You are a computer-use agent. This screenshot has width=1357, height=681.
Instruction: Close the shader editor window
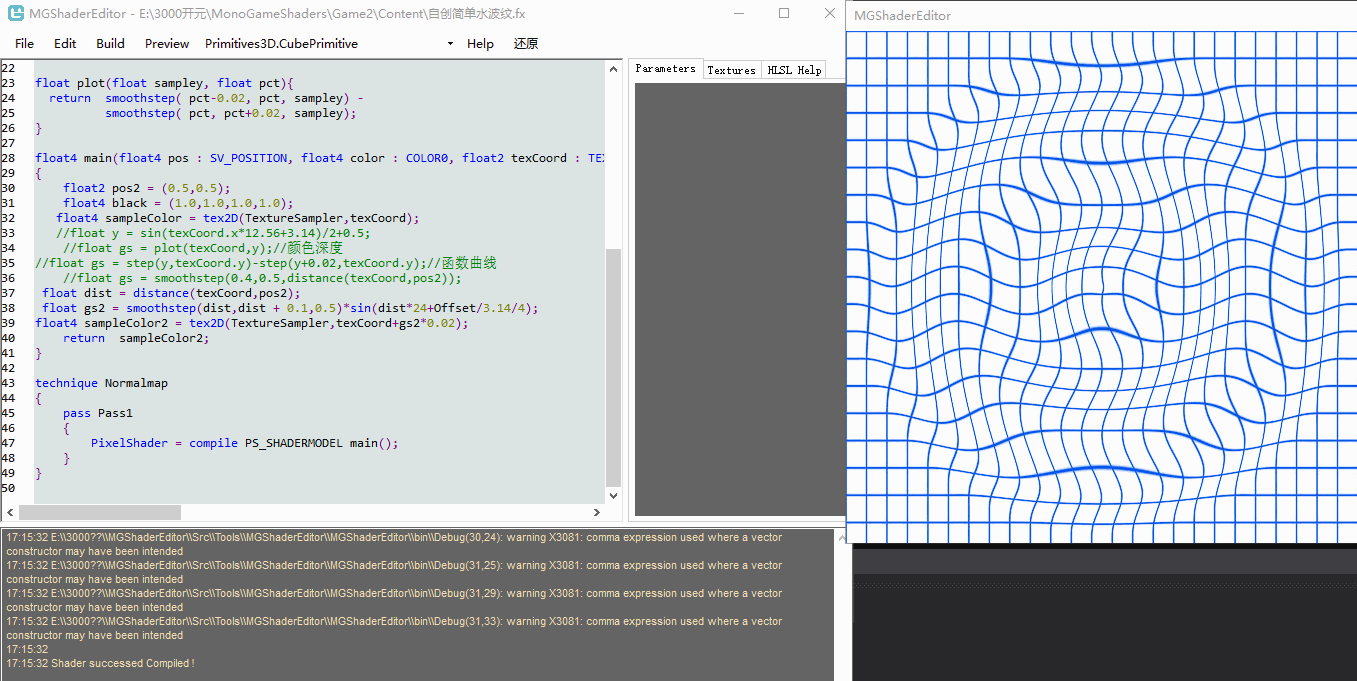pos(829,14)
